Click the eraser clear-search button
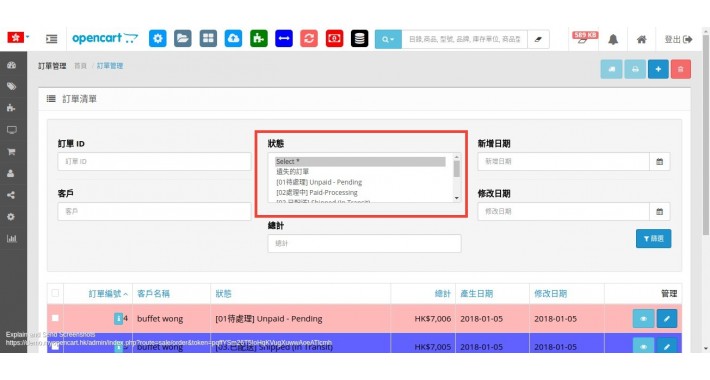Viewport: 710px width, 380px height. pyautogui.click(x=538, y=39)
